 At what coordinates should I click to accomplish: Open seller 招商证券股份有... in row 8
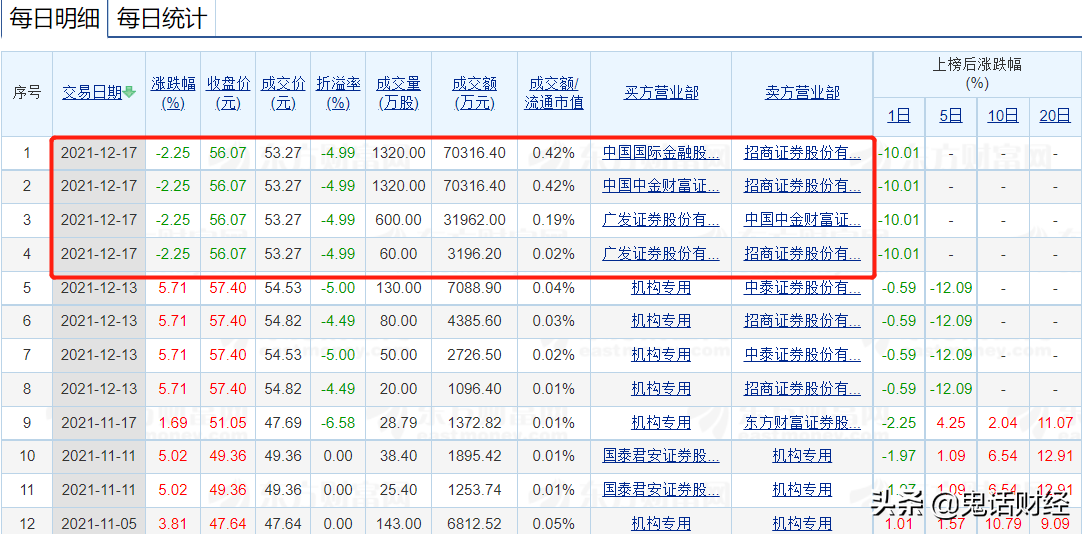pyautogui.click(x=802, y=389)
